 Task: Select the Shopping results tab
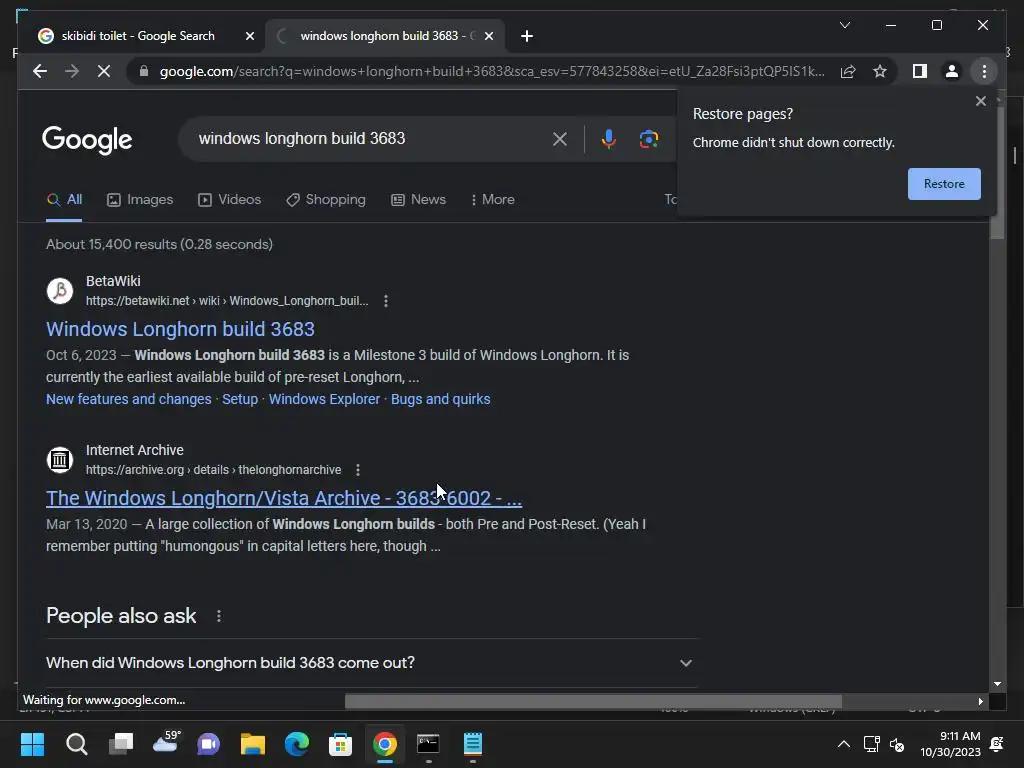coord(325,199)
